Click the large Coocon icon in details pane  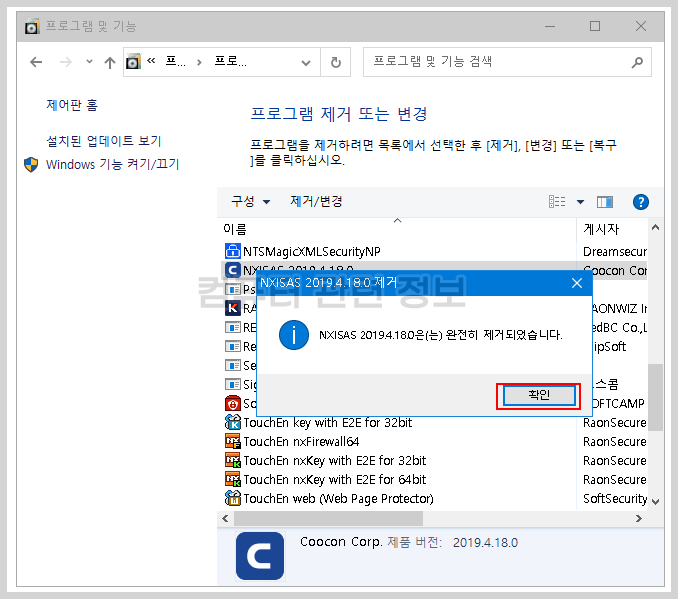[x=260, y=556]
